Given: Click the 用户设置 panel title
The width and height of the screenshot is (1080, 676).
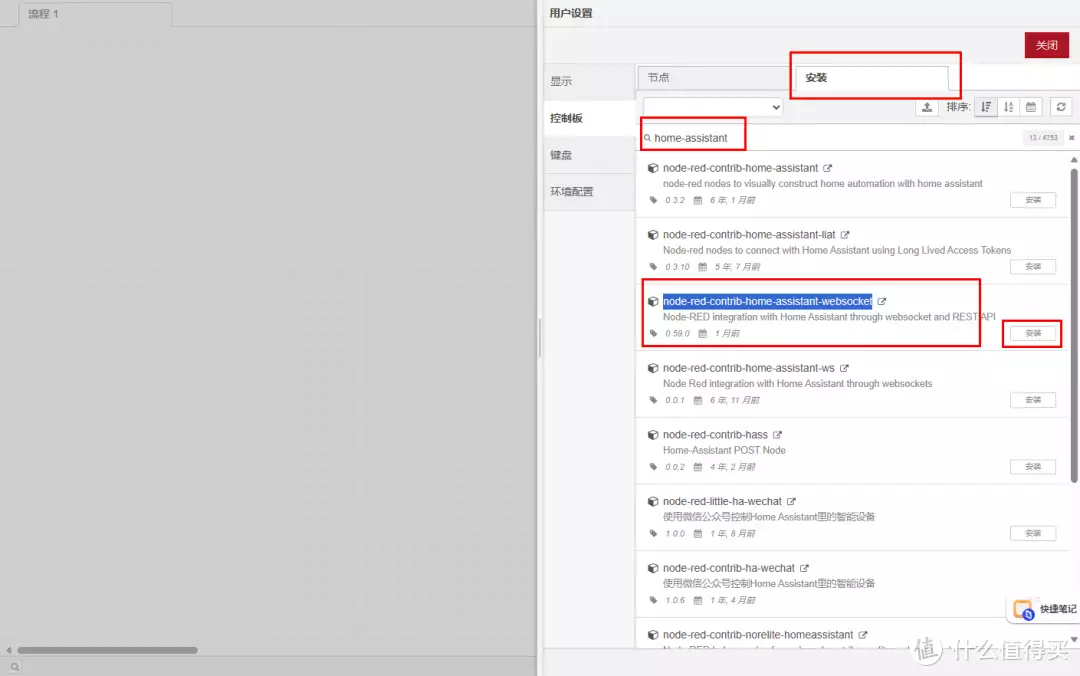Looking at the screenshot, I should tap(571, 13).
